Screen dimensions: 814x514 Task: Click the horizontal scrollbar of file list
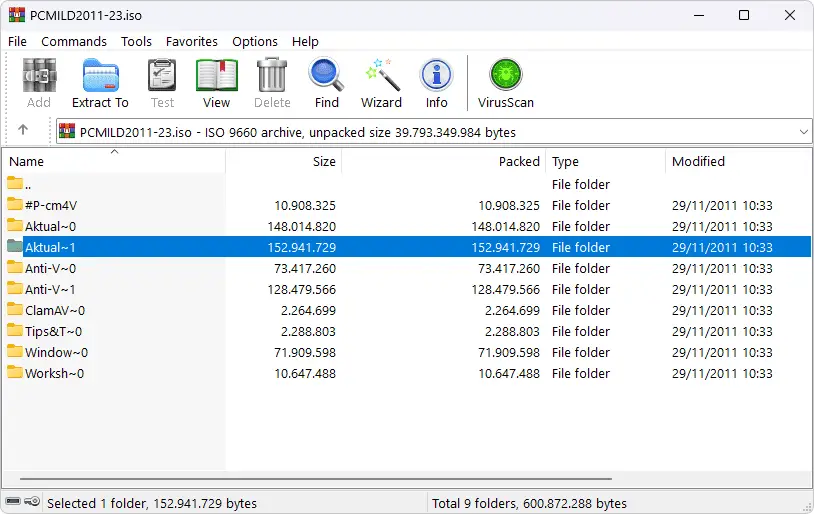tap(316, 479)
